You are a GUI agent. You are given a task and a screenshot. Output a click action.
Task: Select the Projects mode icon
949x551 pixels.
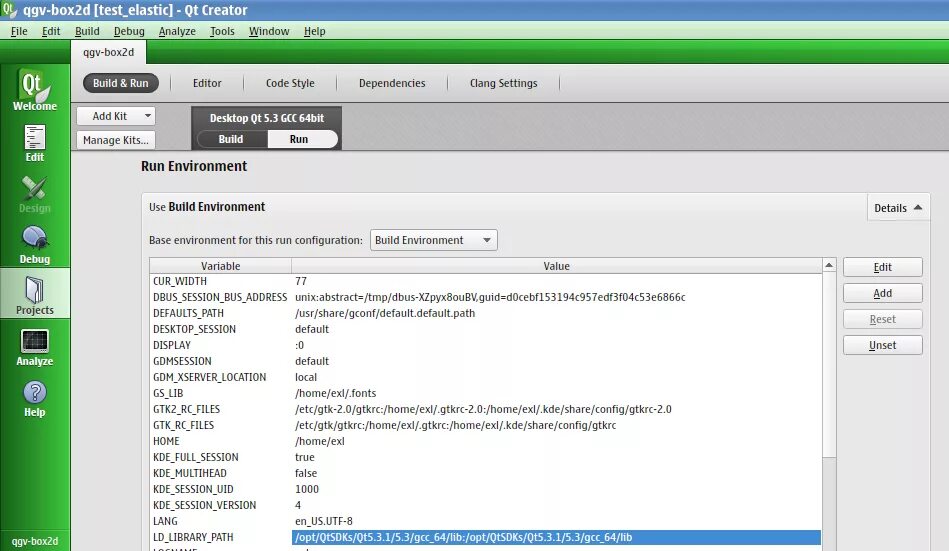[34, 296]
